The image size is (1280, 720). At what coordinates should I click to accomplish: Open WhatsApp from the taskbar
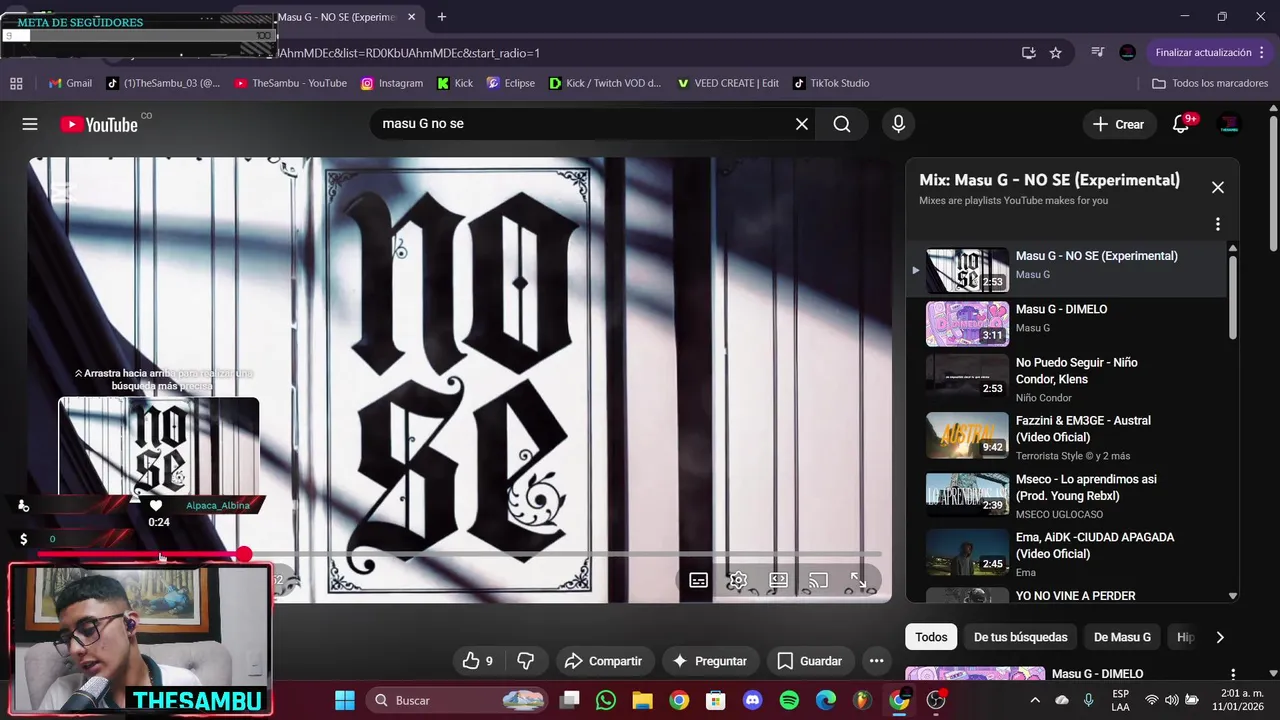pos(605,700)
